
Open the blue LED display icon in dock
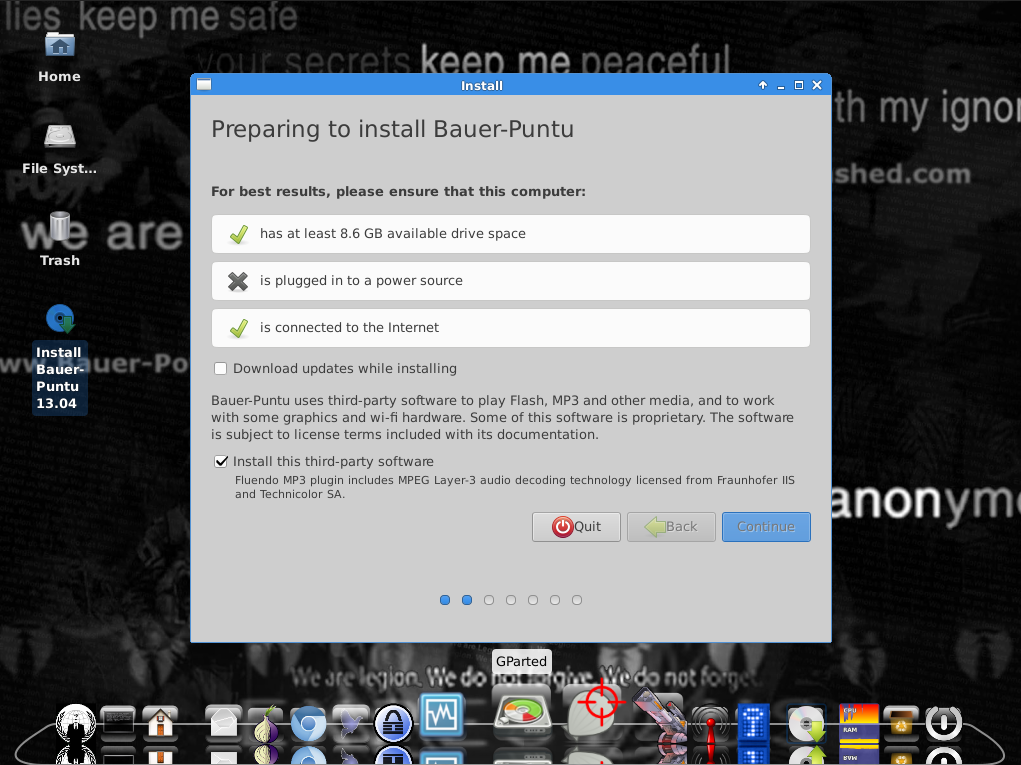click(x=753, y=723)
